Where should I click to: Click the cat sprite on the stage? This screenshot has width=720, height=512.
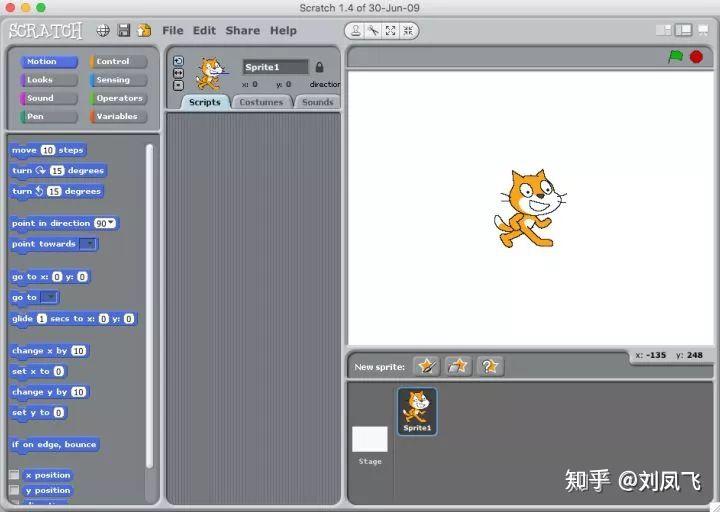[529, 209]
